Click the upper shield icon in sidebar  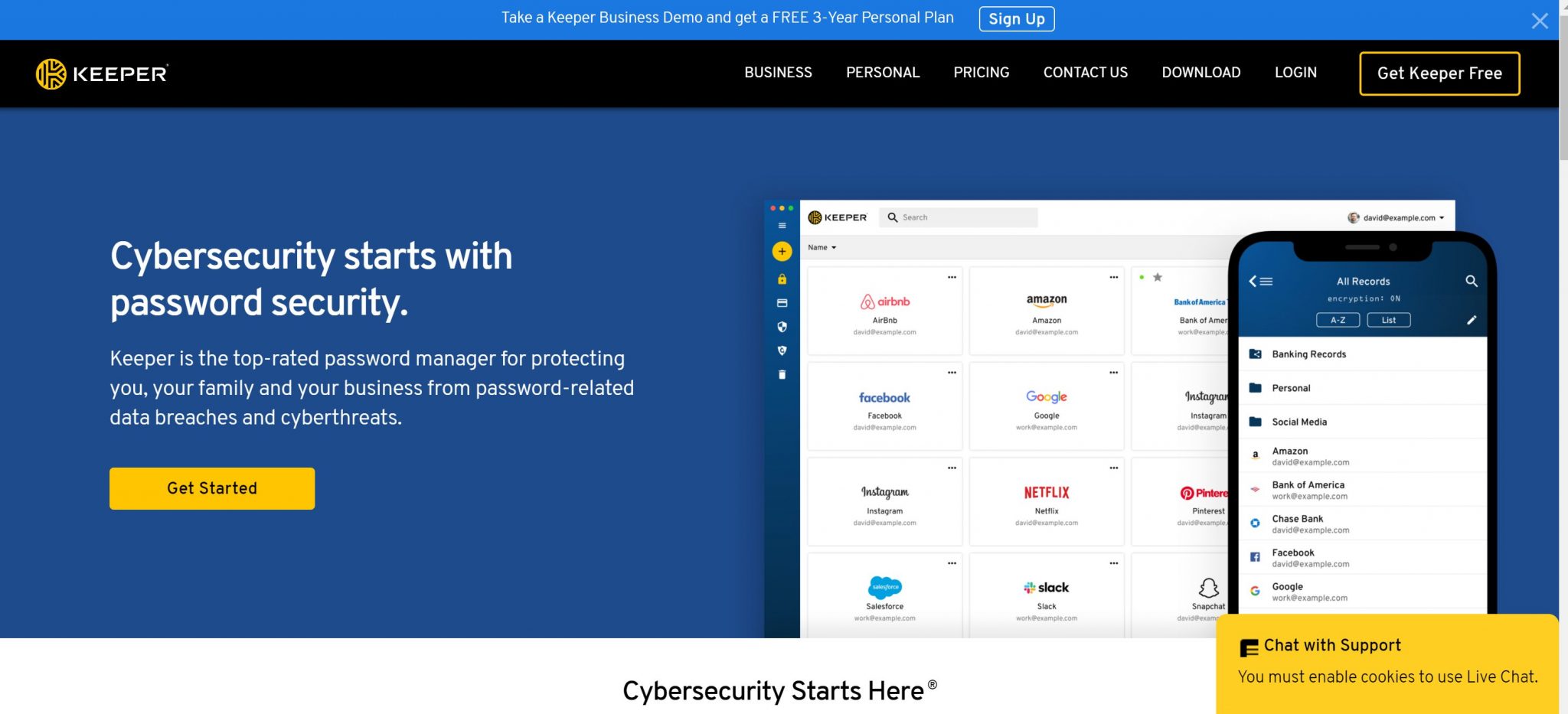[x=782, y=327]
